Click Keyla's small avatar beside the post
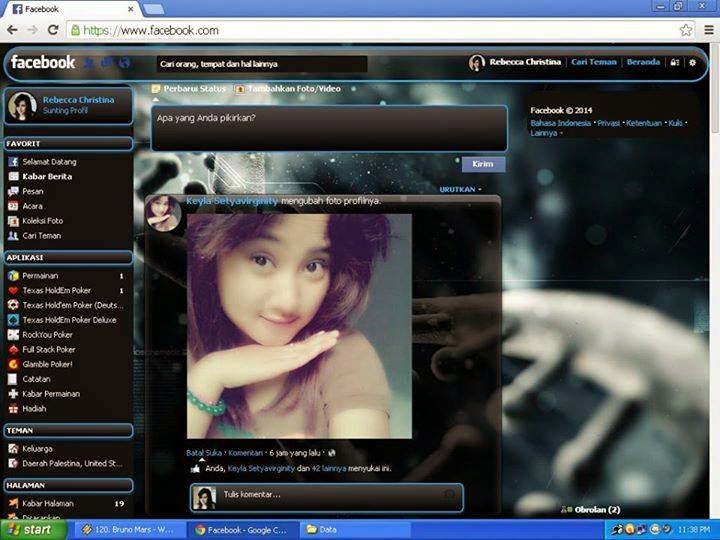Screen dimensions: 720x540 coord(163,213)
